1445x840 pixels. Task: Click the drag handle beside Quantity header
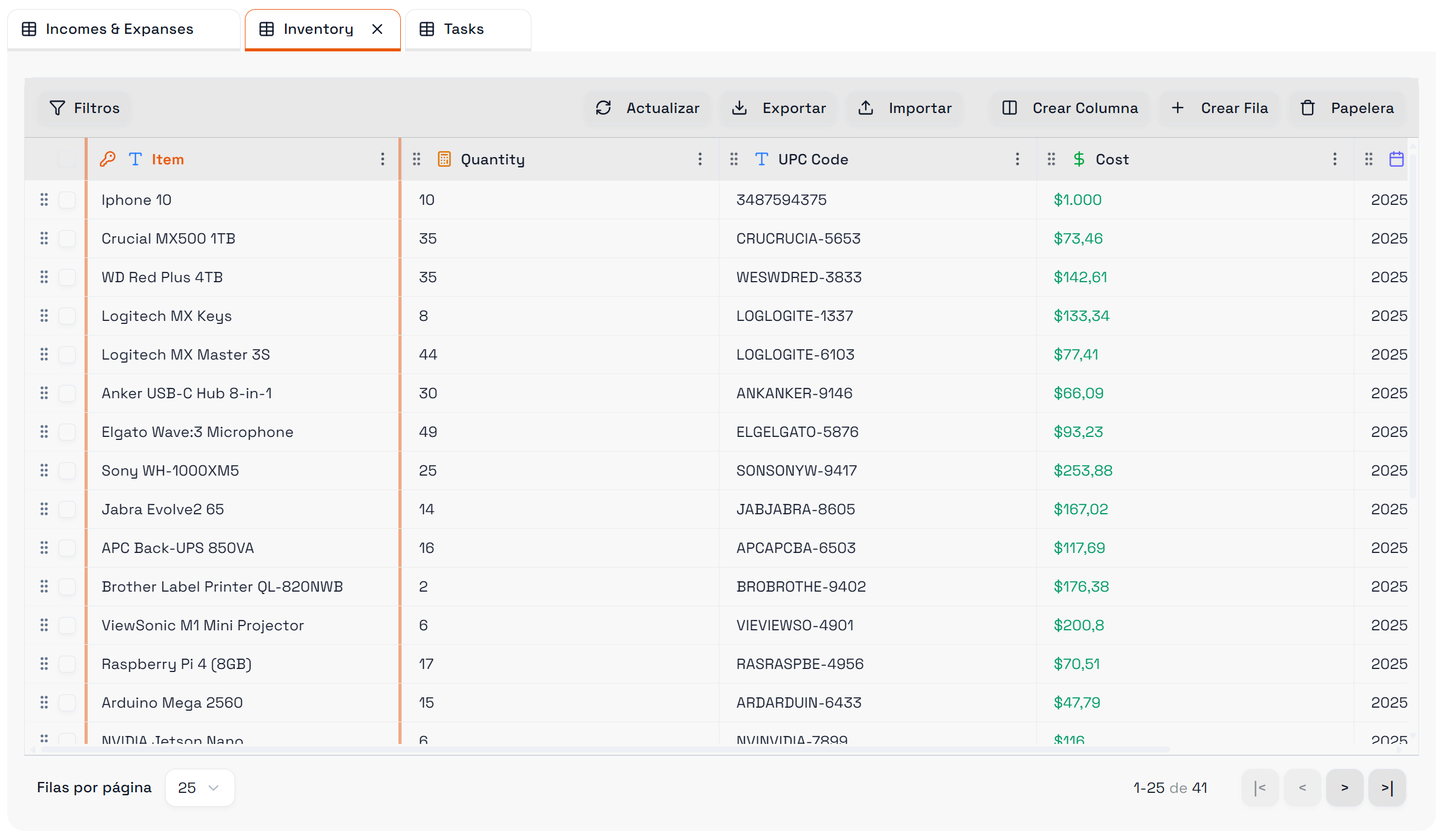click(417, 160)
